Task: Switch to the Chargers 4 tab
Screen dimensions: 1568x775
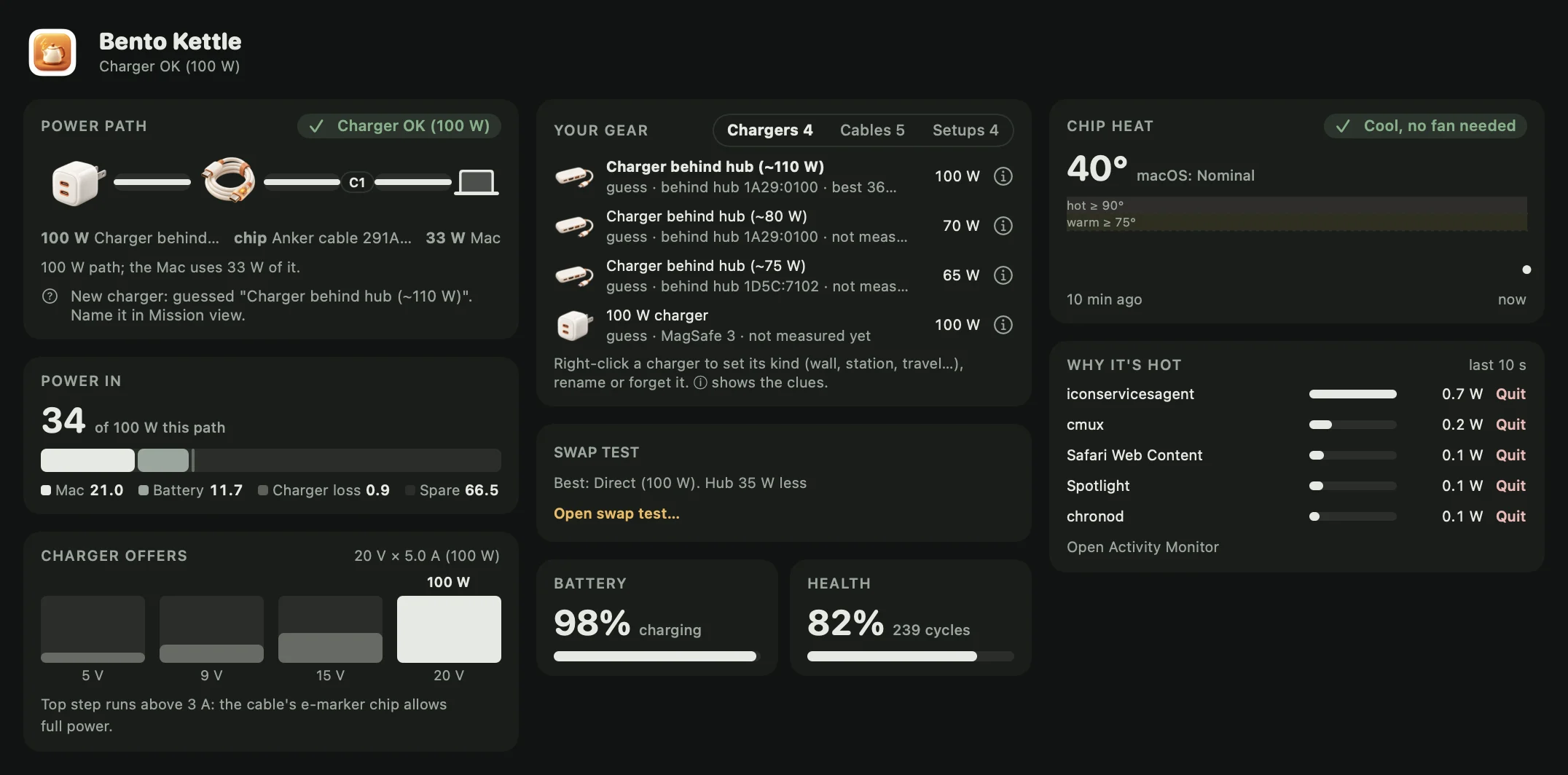Action: (x=769, y=130)
